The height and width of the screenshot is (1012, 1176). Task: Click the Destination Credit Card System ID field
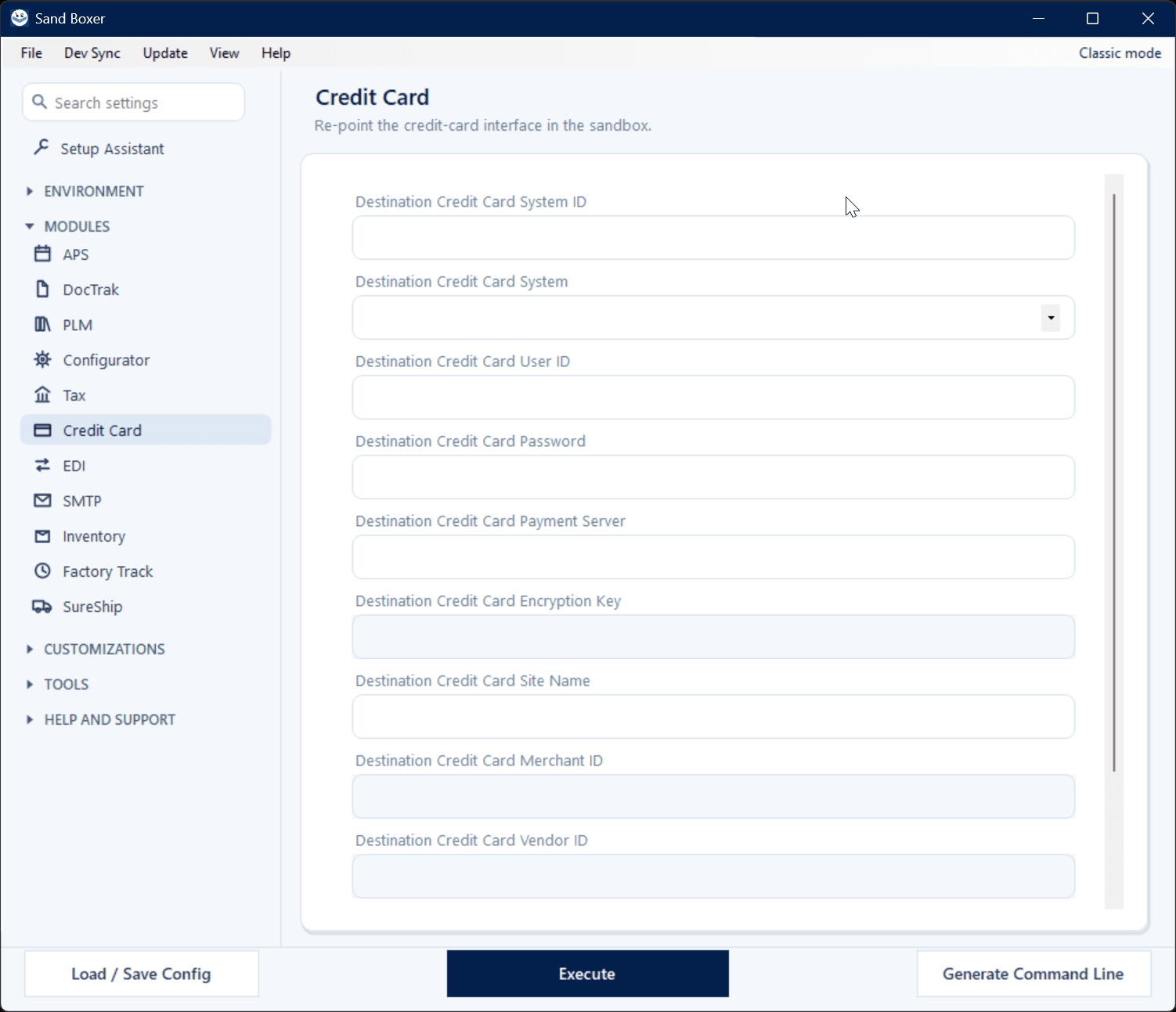pyautogui.click(x=713, y=237)
